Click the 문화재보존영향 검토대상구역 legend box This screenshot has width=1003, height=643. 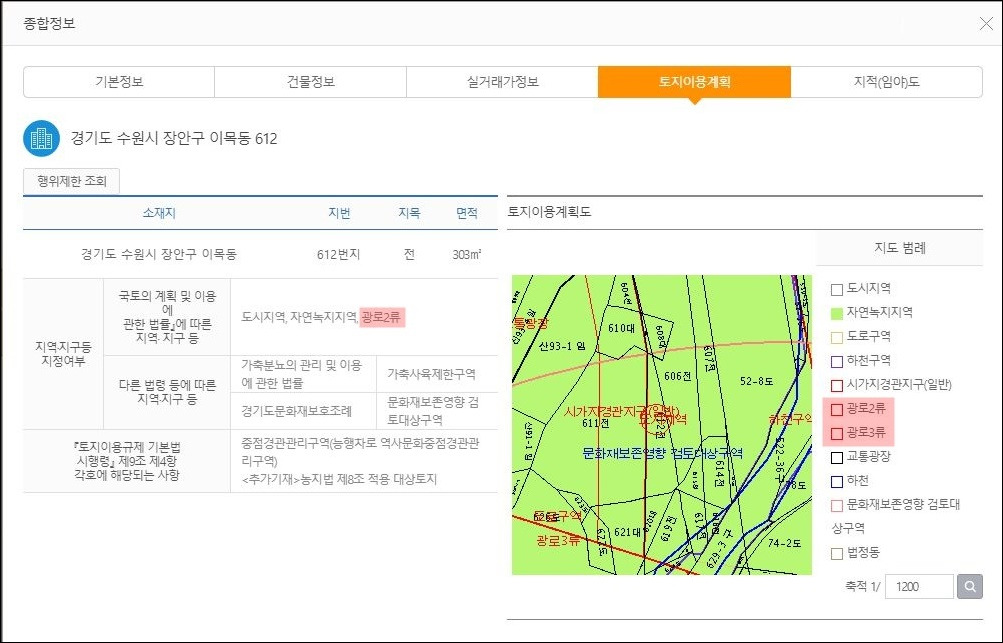pos(837,505)
